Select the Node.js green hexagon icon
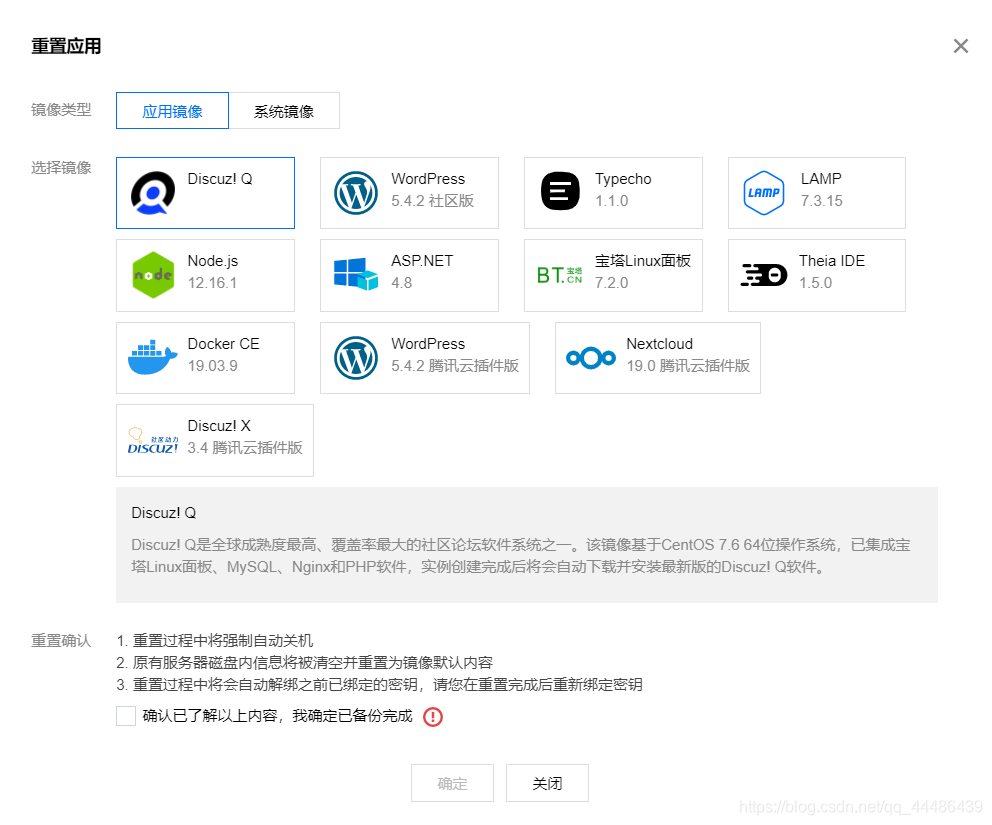Viewport: 992px width, 825px height. (x=153, y=275)
